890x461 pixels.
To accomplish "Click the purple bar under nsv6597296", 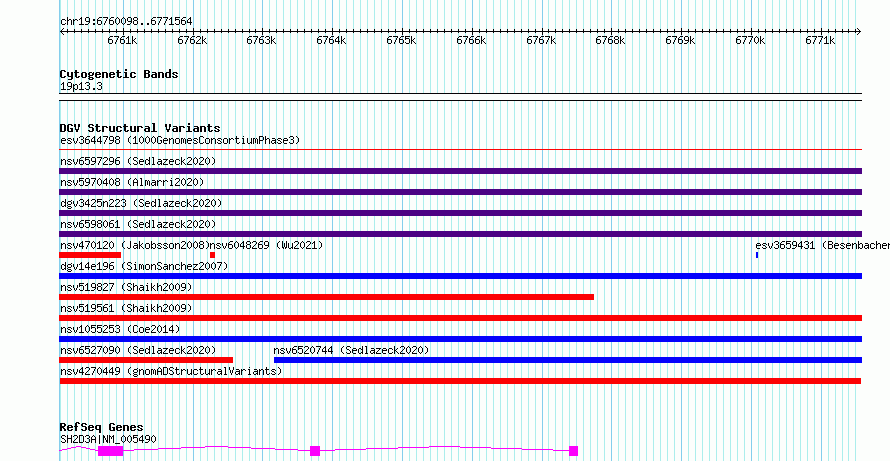I will click(x=460, y=171).
